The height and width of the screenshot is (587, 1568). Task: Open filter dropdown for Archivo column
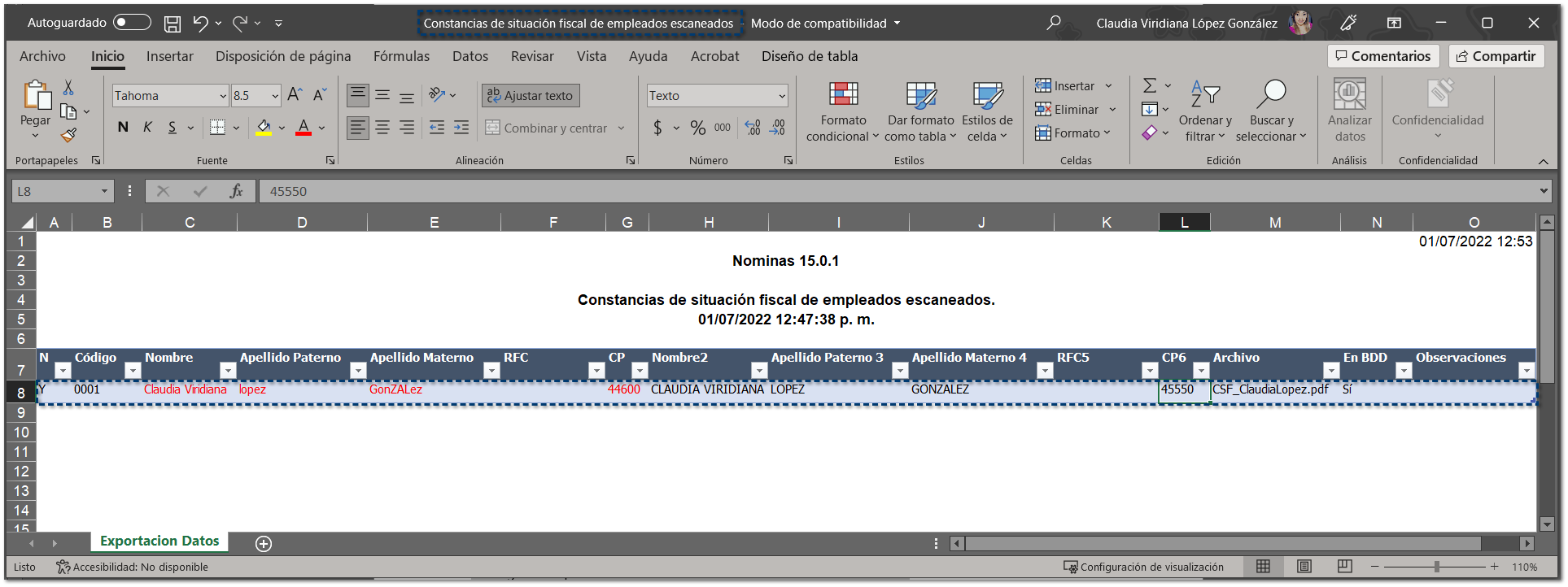point(1331,371)
